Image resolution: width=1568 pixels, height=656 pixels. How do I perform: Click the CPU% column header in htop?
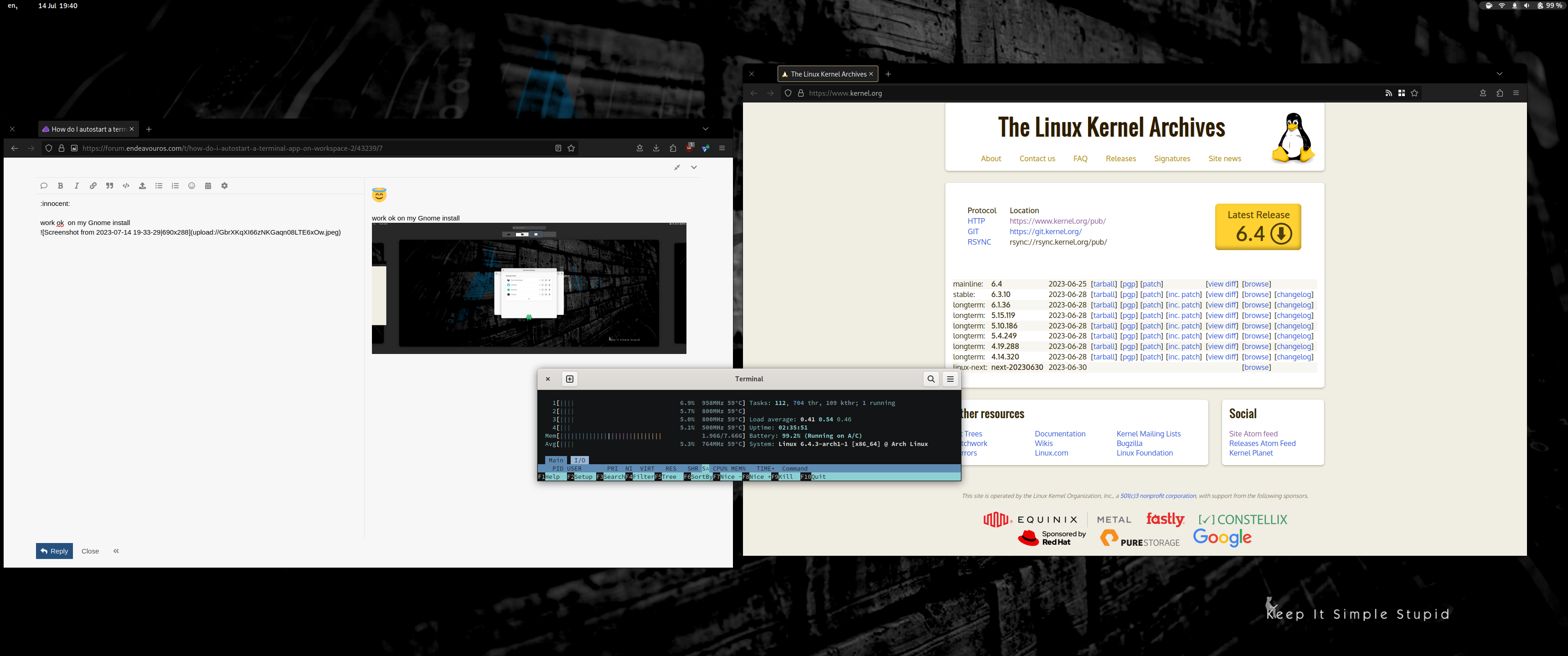coord(720,469)
